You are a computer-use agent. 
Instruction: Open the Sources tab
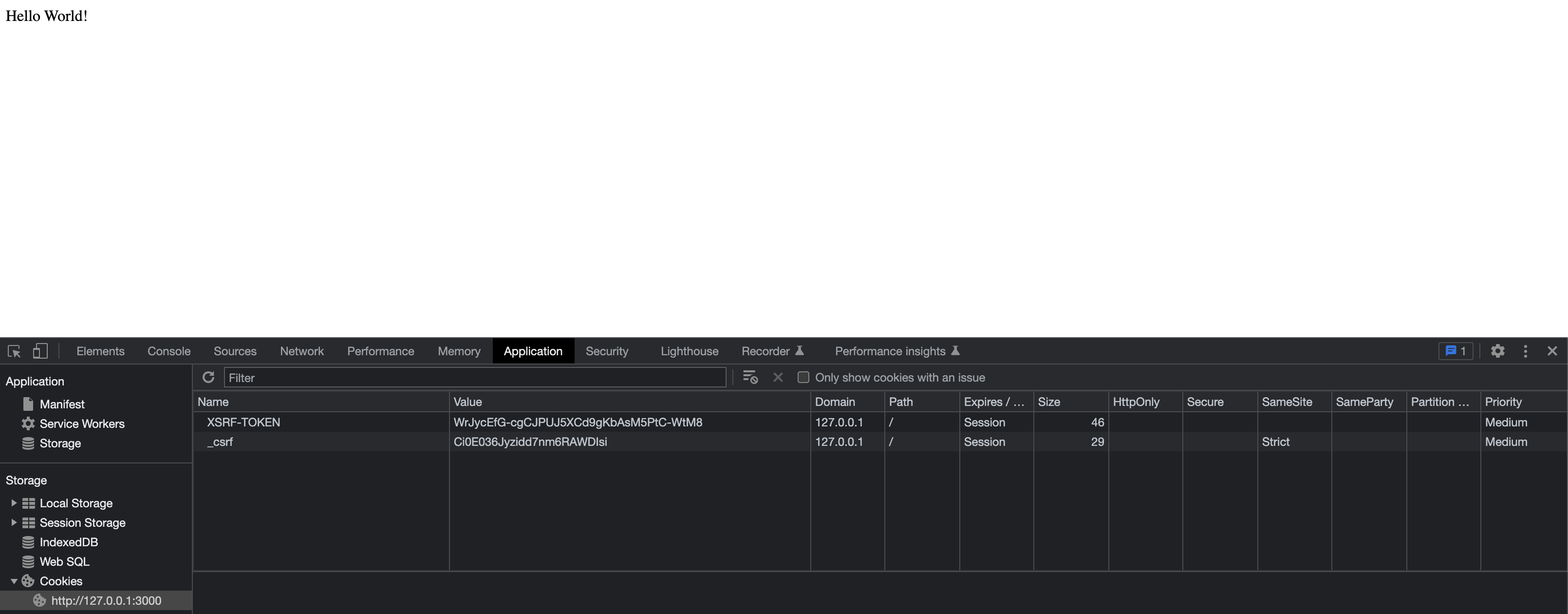pyautogui.click(x=235, y=351)
